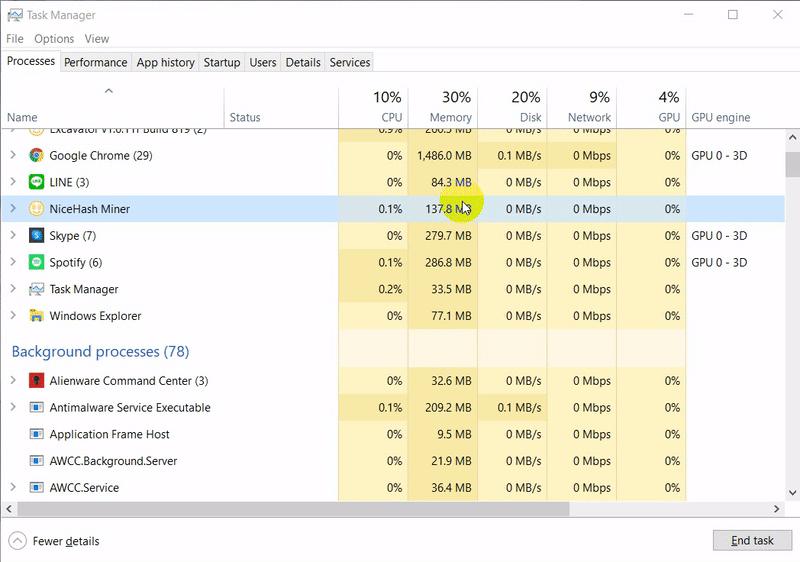
Task: Click the Skype process icon
Action: point(36,236)
